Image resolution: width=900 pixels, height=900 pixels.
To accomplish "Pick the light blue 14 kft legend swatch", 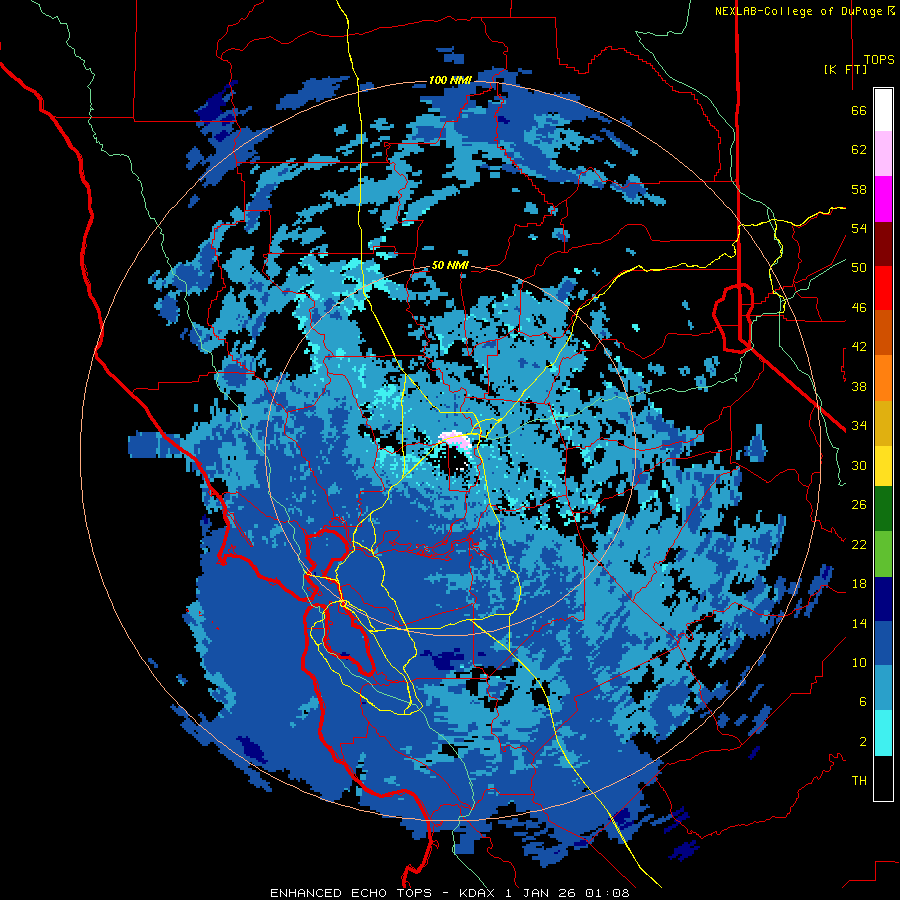I will (883, 688).
